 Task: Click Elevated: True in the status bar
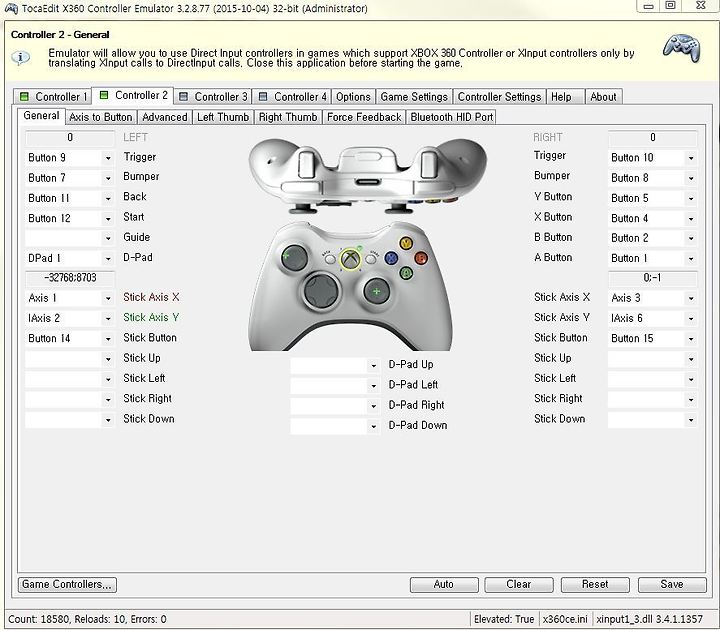pyautogui.click(x=504, y=619)
